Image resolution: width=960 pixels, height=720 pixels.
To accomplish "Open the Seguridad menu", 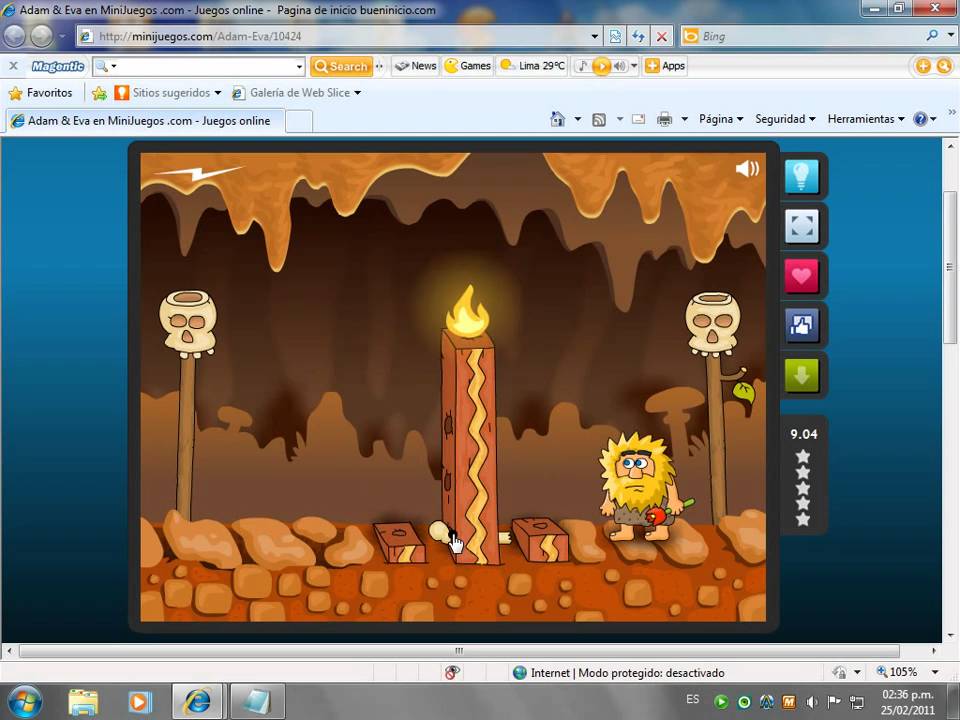I will click(785, 119).
